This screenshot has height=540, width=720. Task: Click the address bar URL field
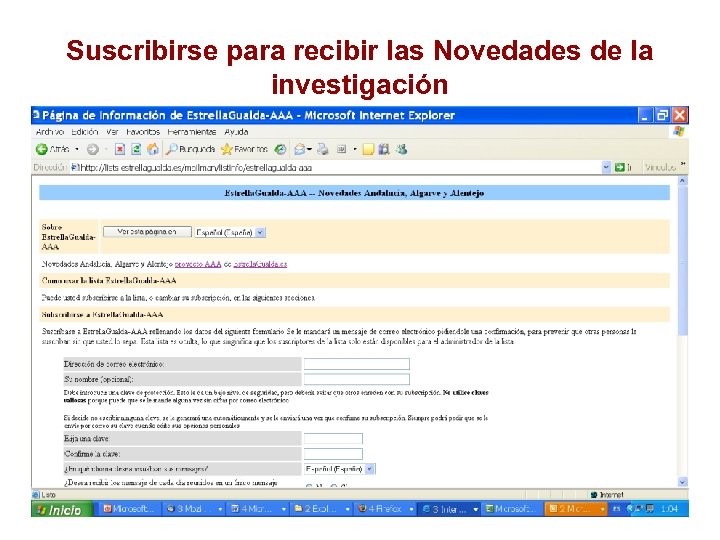click(x=338, y=168)
